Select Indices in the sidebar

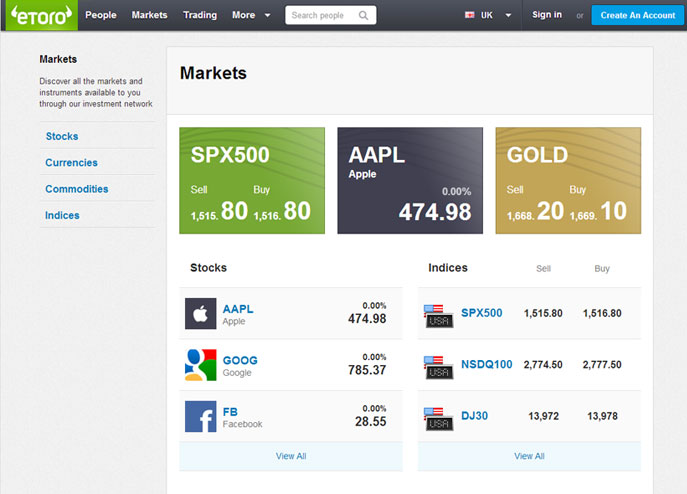[62, 215]
